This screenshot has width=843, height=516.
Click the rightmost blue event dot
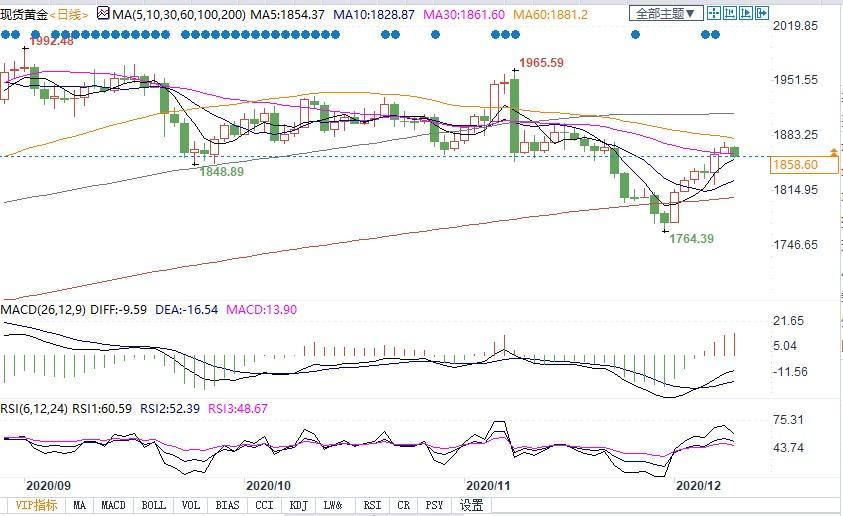pyautogui.click(x=715, y=33)
